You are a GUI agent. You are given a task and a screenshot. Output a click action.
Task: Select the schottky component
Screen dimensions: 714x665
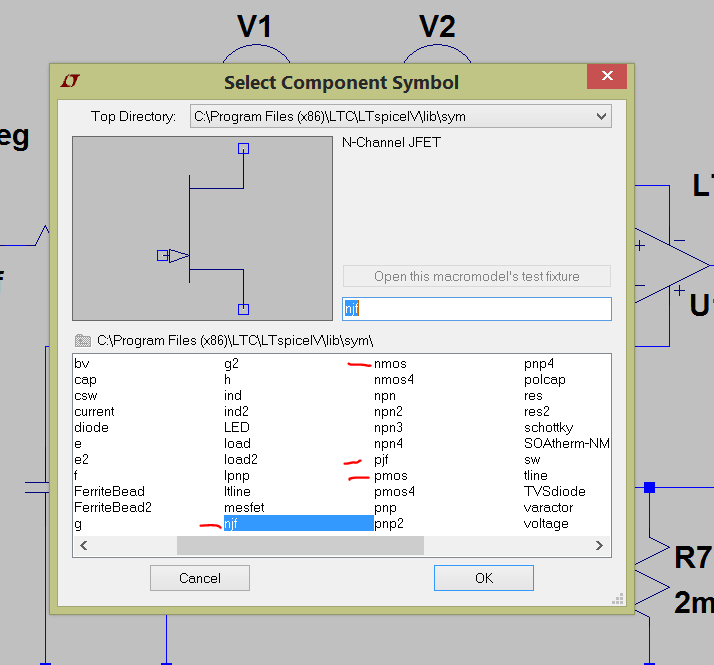click(548, 427)
